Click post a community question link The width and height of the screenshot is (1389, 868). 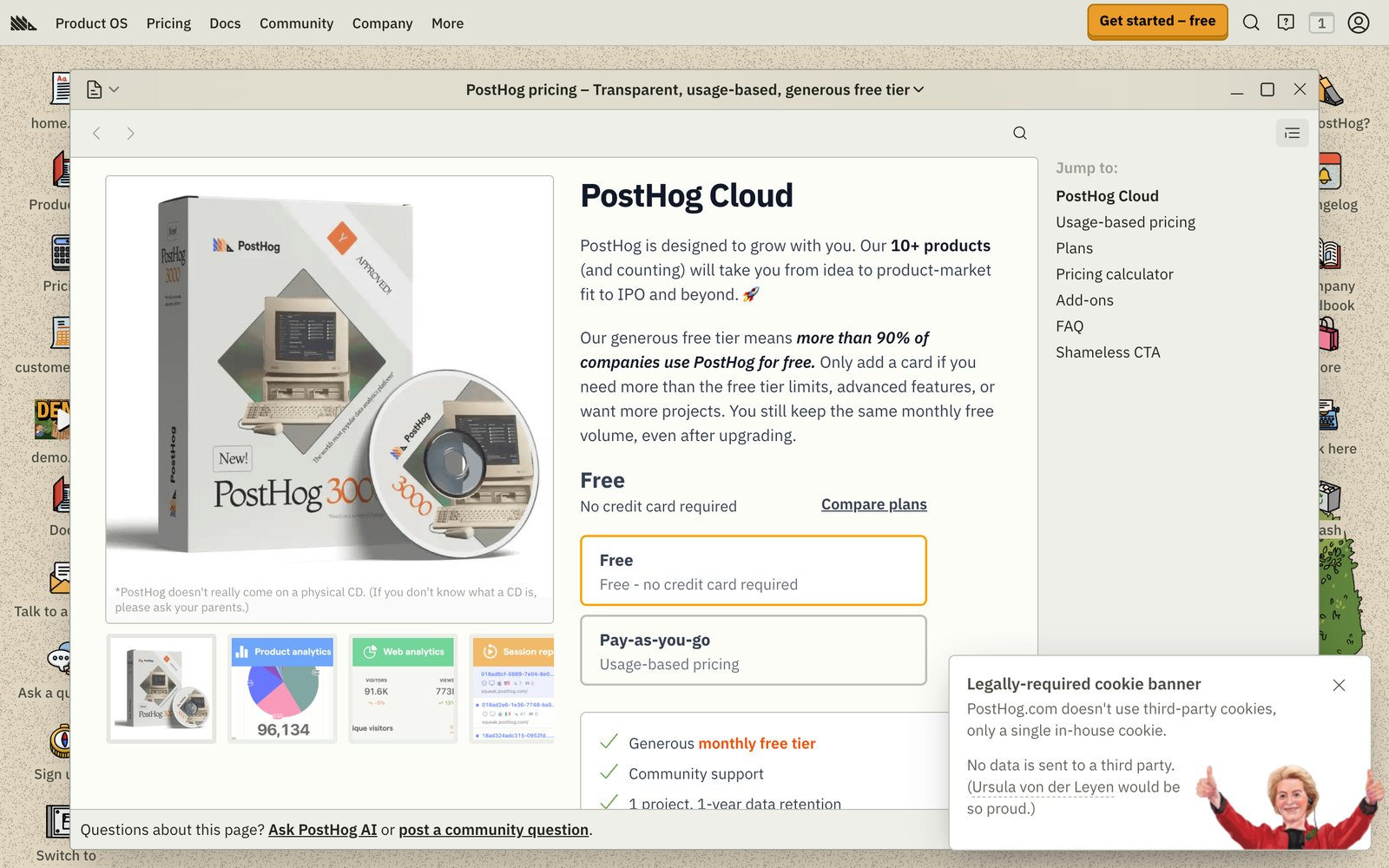(493, 830)
